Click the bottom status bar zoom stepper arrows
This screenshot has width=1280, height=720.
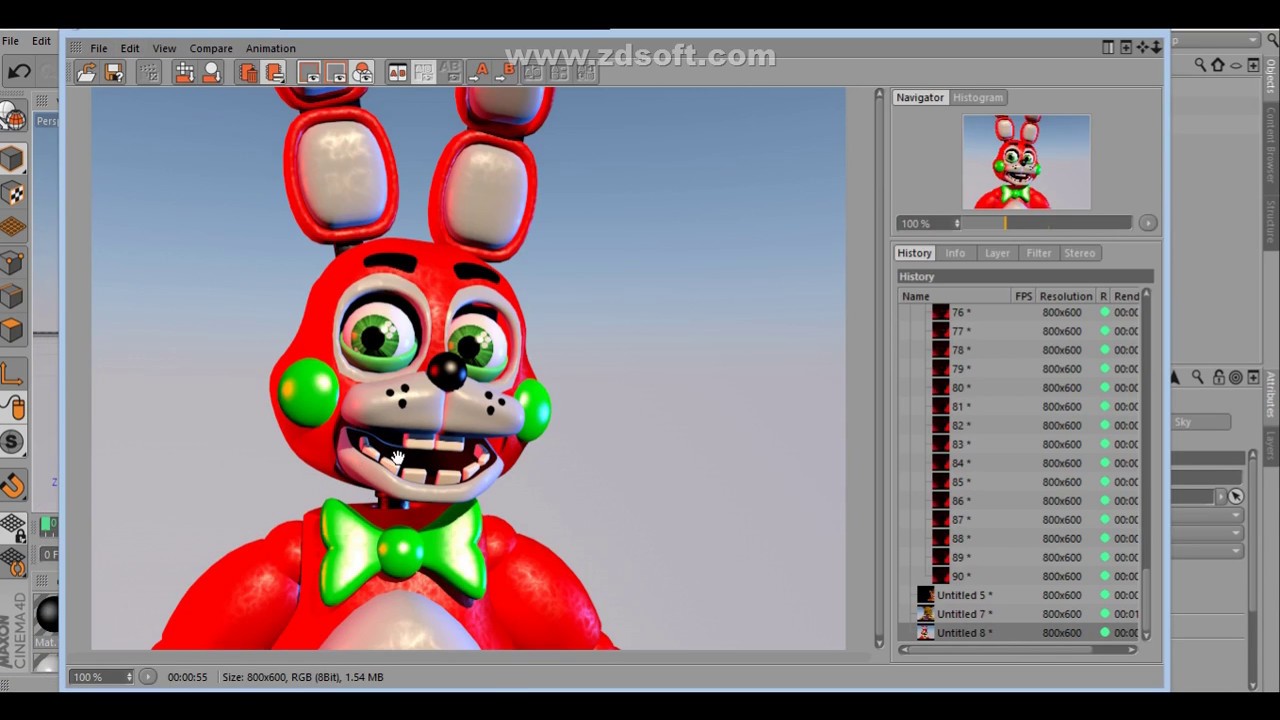(129, 677)
